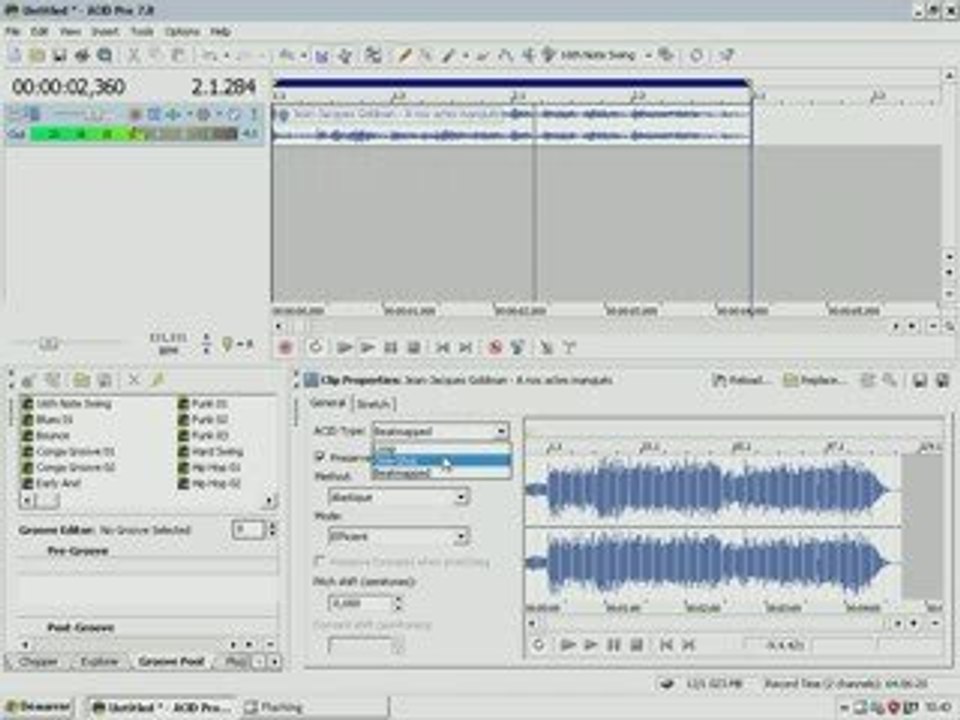Select the Blues 01 groove
This screenshot has height=720, width=960.
tap(47, 419)
